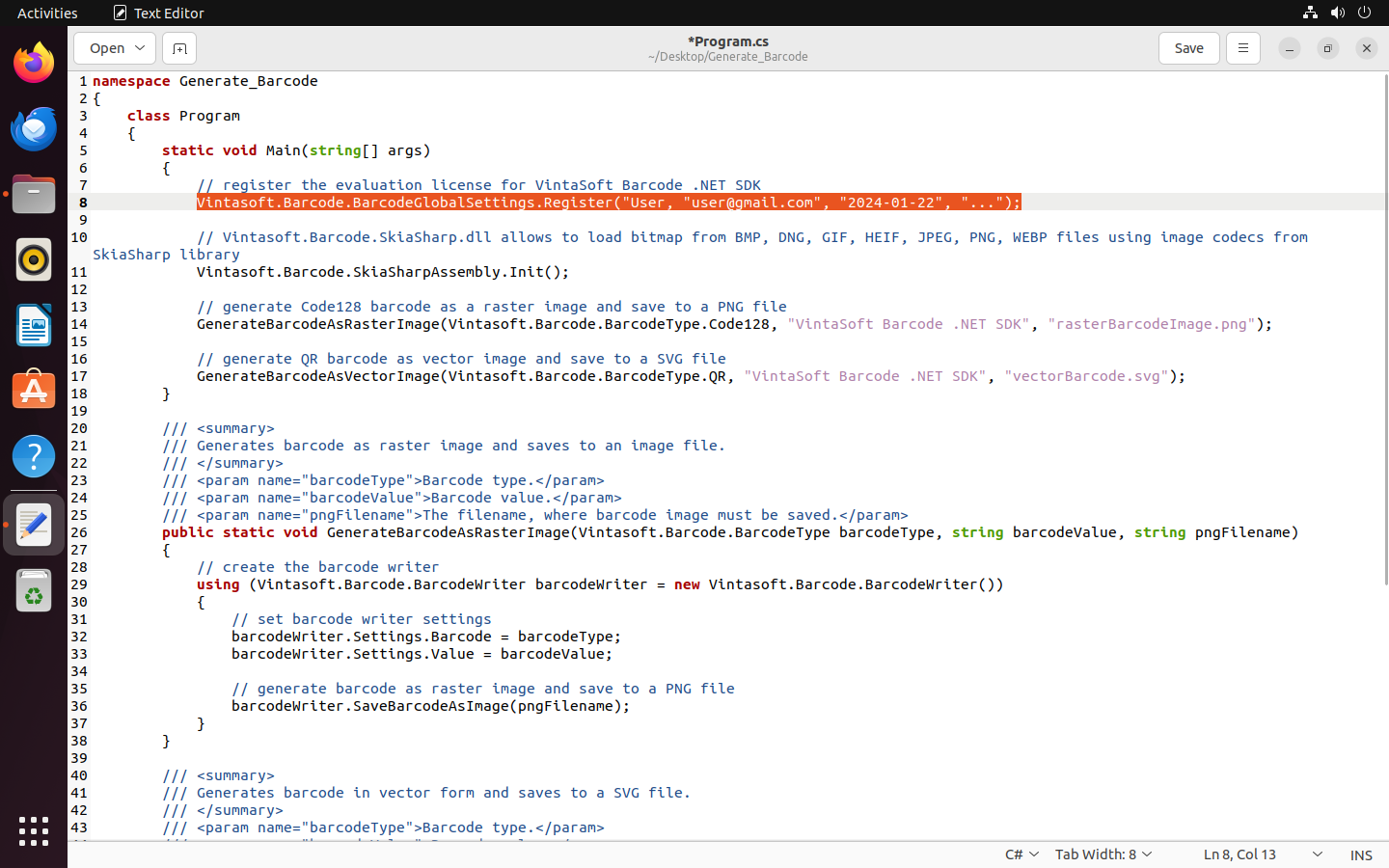Expand the Open recent files dropdown arrow
This screenshot has width=1389, height=868.
click(x=140, y=48)
